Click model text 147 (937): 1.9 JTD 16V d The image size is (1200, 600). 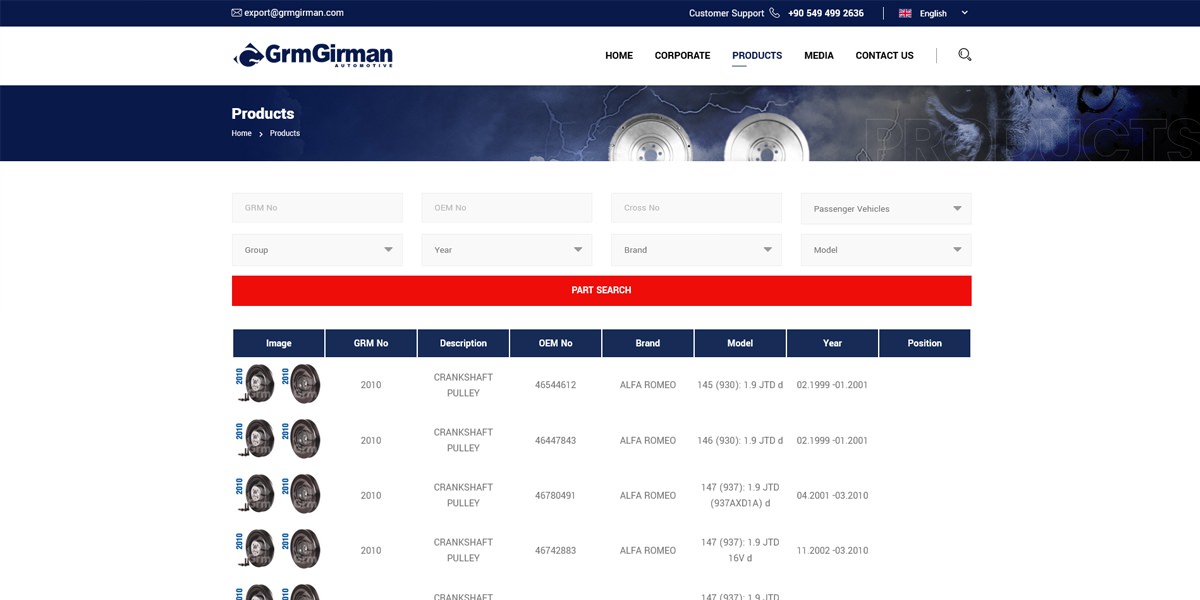[740, 550]
